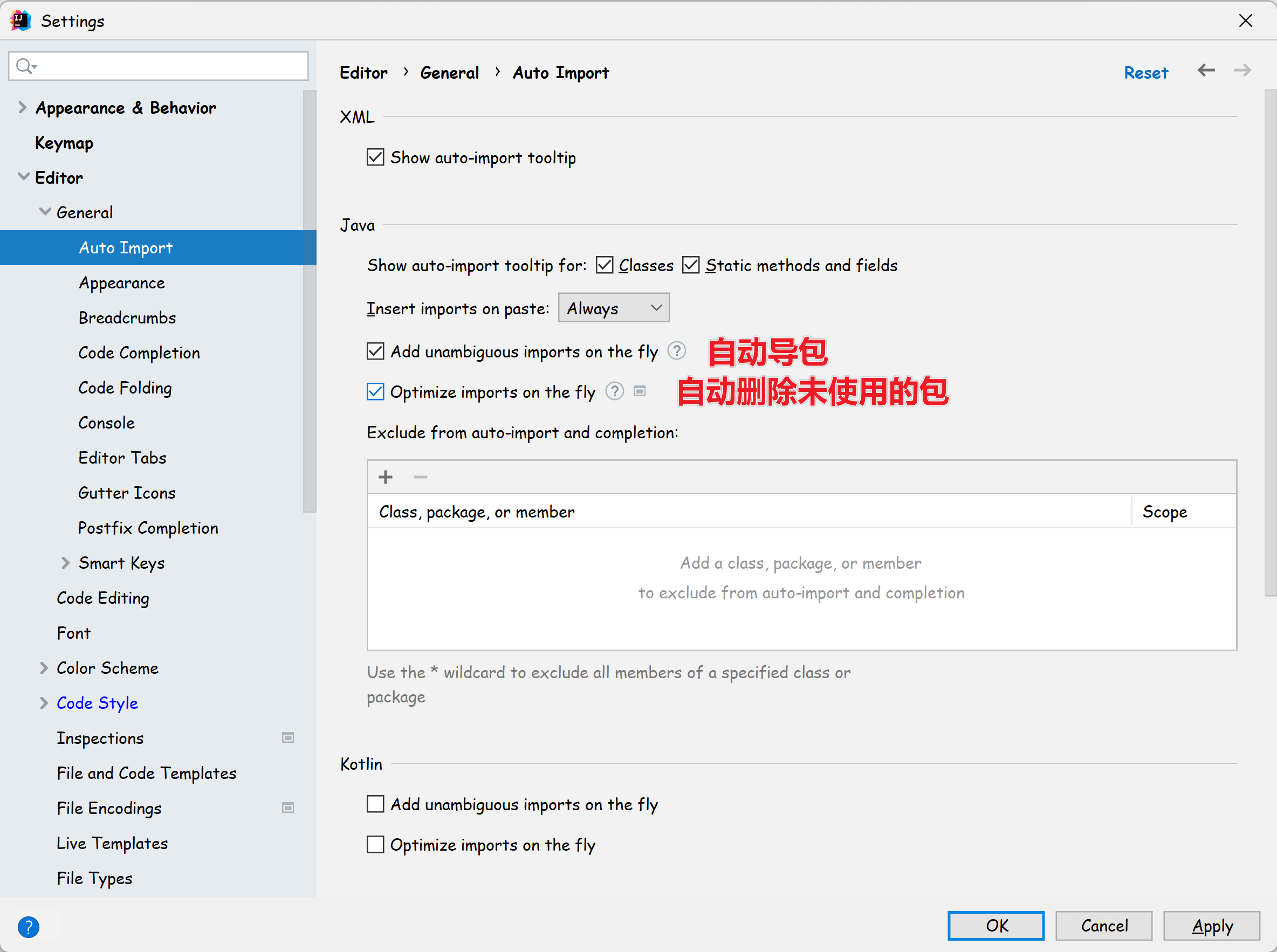Expand the Smart Keys node
Image resolution: width=1277 pixels, height=952 pixels.
pos(65,563)
